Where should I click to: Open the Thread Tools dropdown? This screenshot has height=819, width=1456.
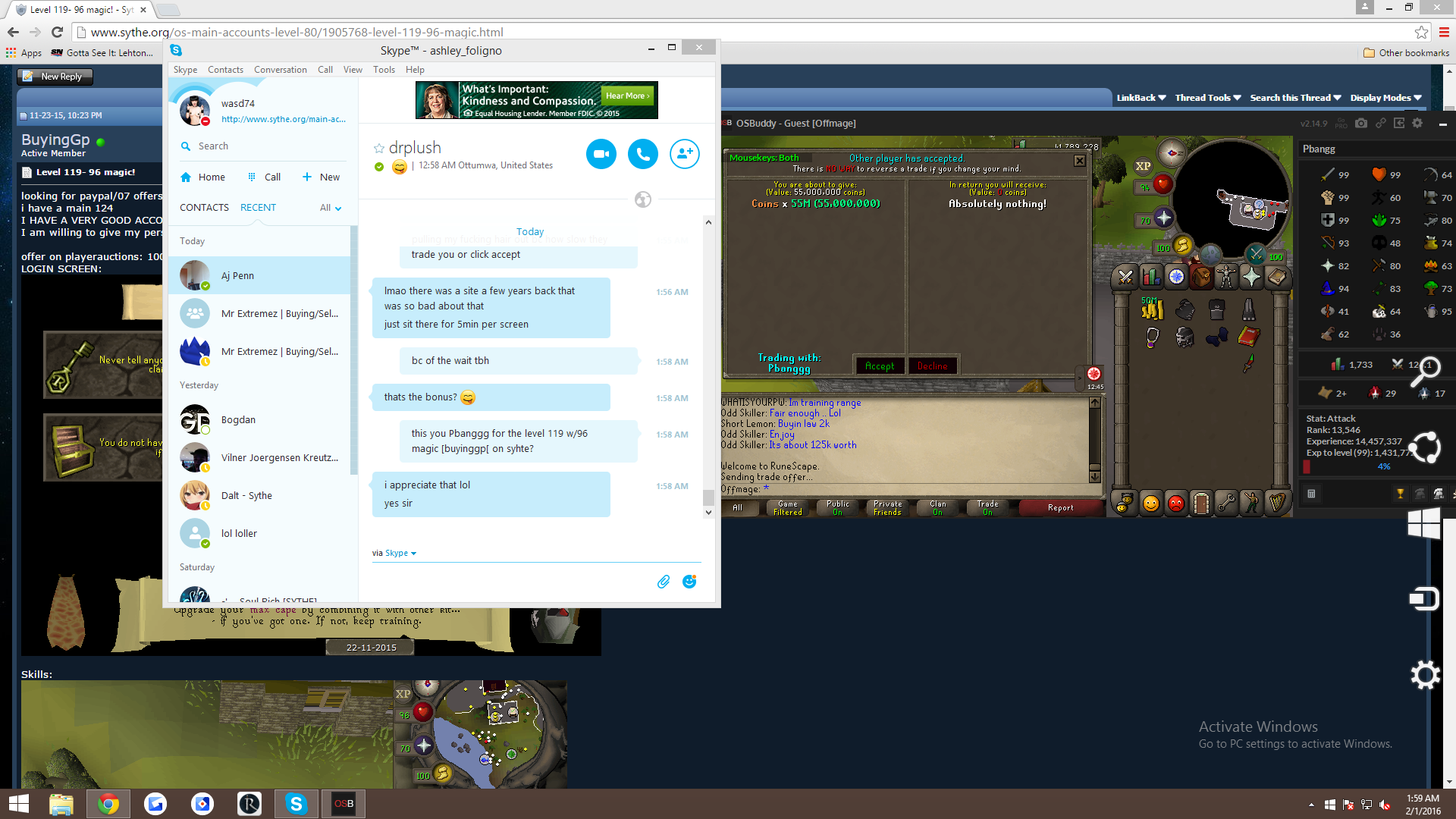pos(1207,98)
